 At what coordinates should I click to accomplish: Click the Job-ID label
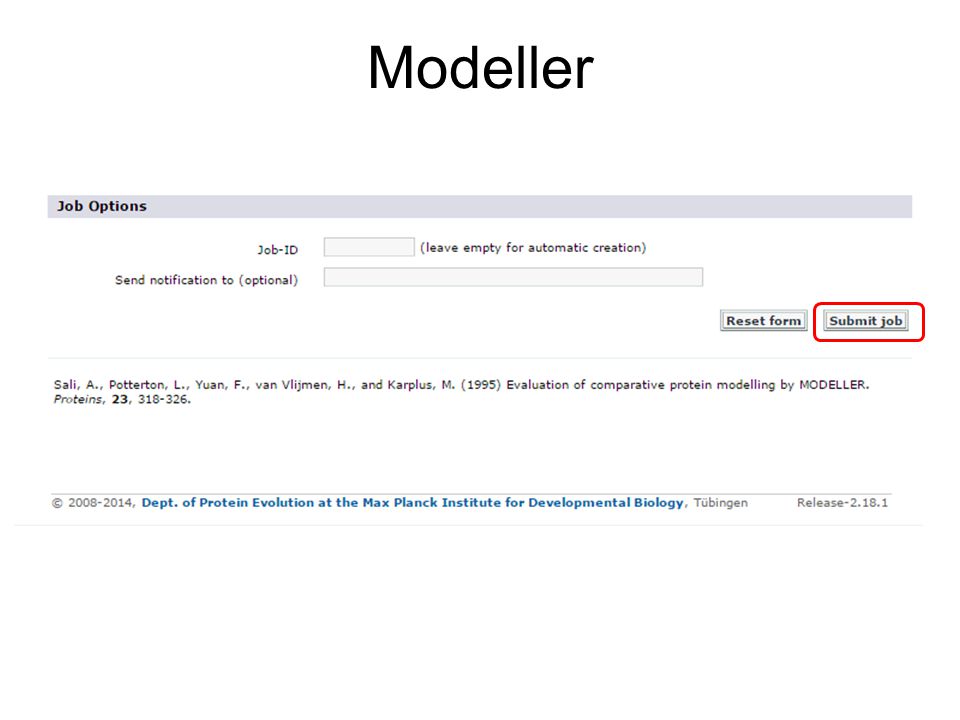(277, 250)
